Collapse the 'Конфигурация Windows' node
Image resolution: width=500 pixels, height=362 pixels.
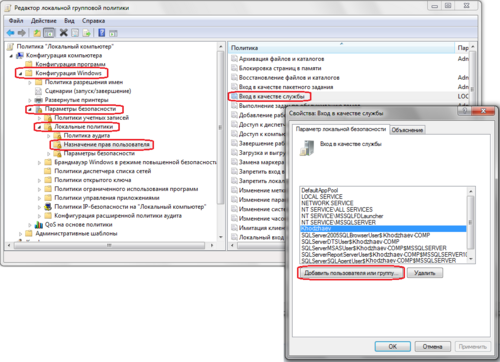20,73
